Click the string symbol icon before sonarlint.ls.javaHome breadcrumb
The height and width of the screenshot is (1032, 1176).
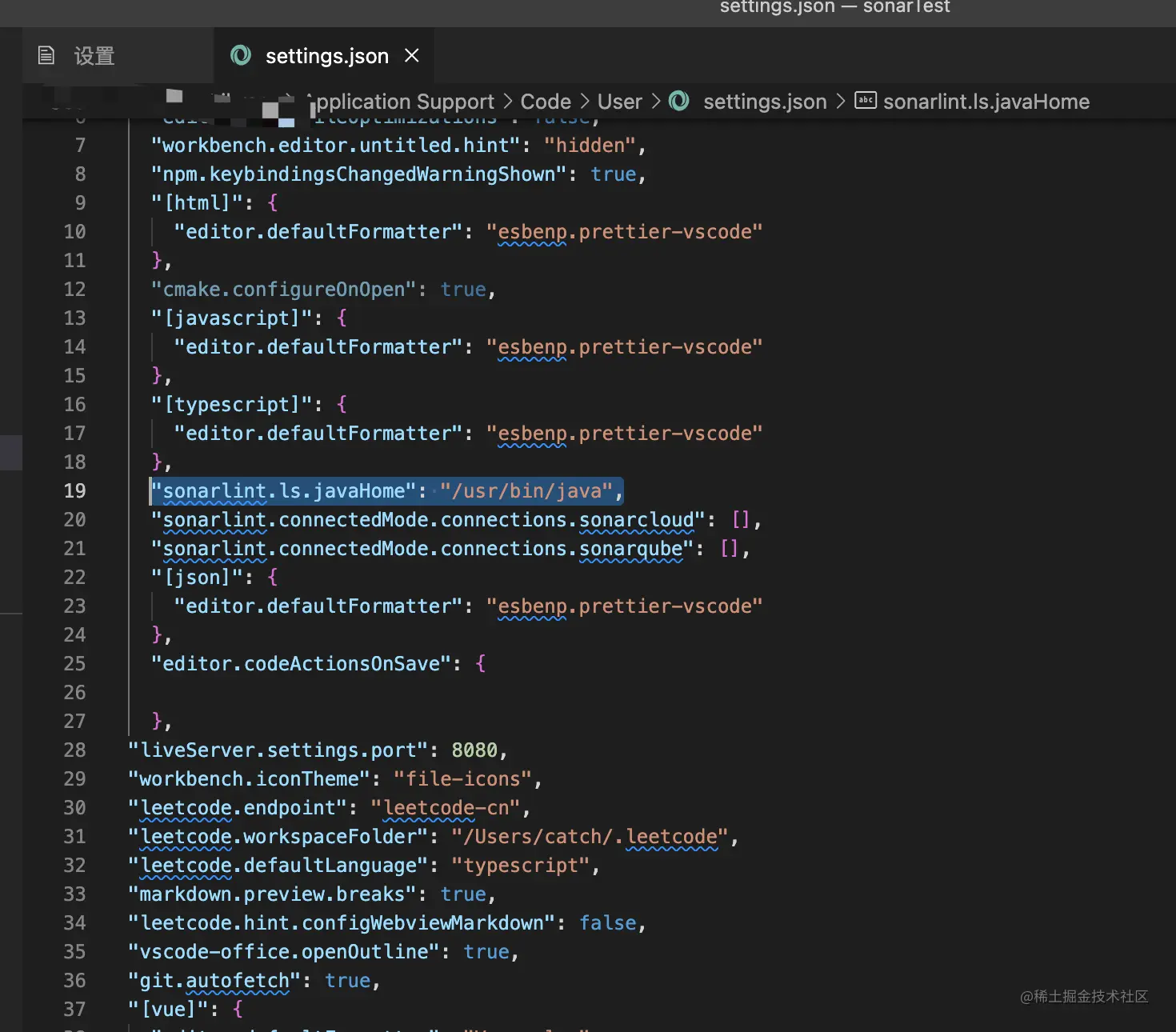tap(866, 101)
